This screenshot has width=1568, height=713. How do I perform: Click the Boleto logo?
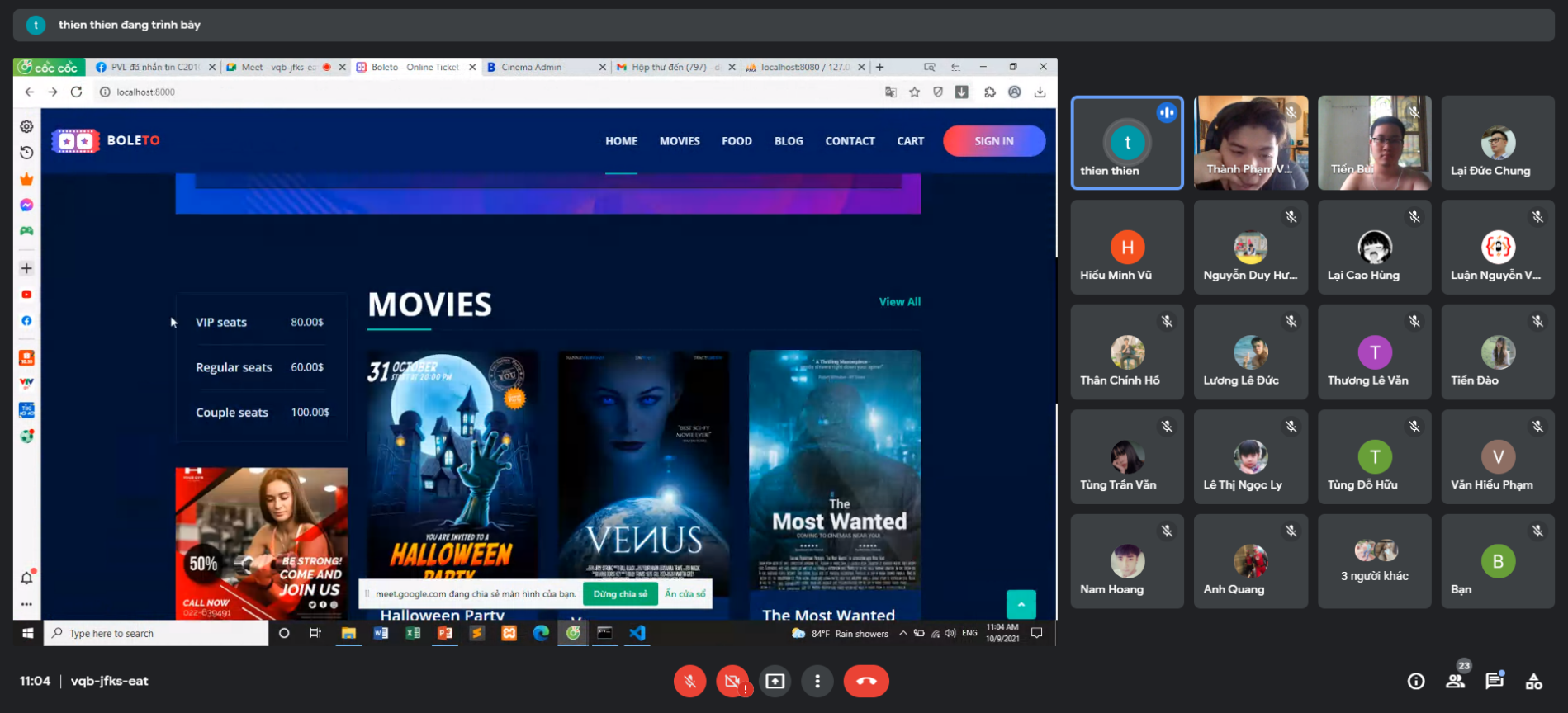106,141
